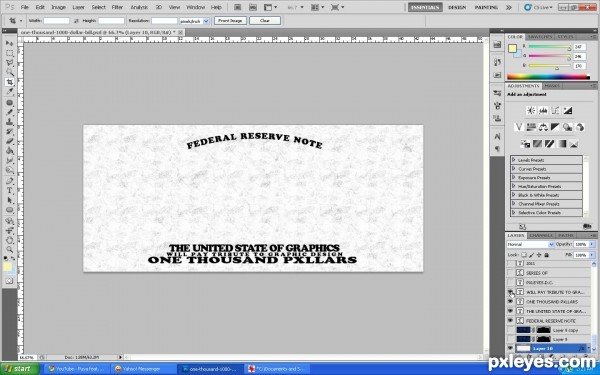Add a Color Balance adjustment
The width and height of the screenshot is (600, 375).
(543, 127)
